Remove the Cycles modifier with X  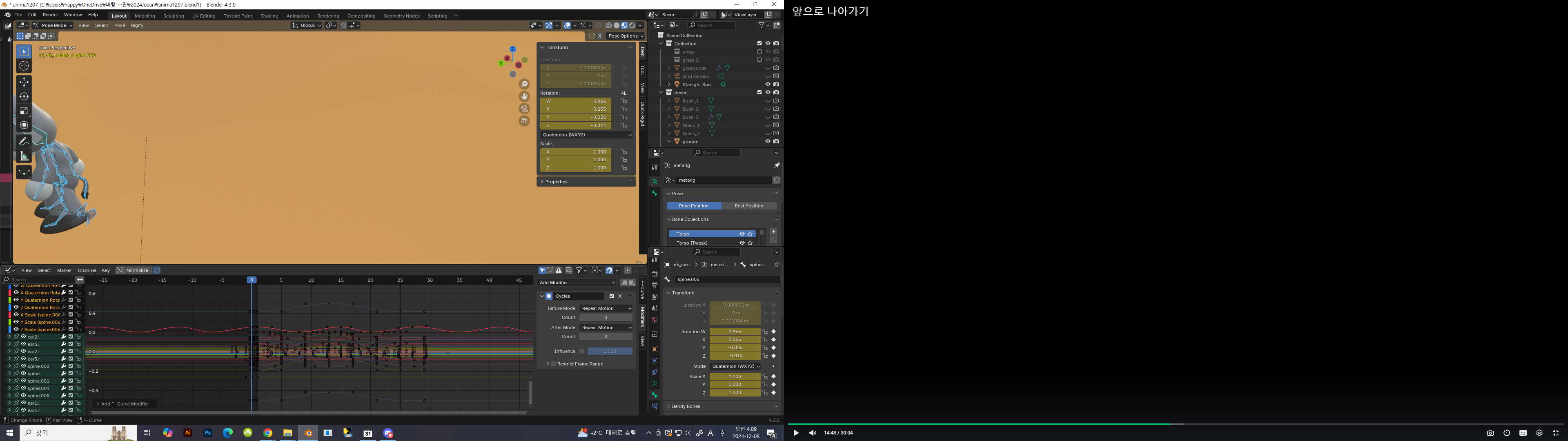[x=620, y=296]
